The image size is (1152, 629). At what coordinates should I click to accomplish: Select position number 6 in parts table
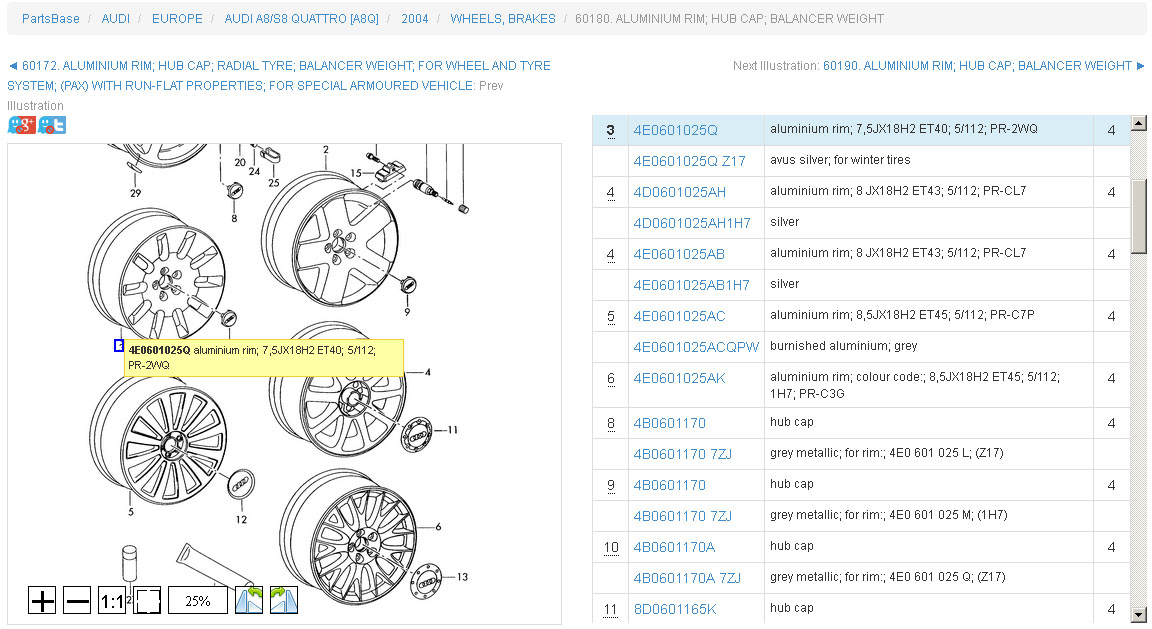click(x=611, y=378)
